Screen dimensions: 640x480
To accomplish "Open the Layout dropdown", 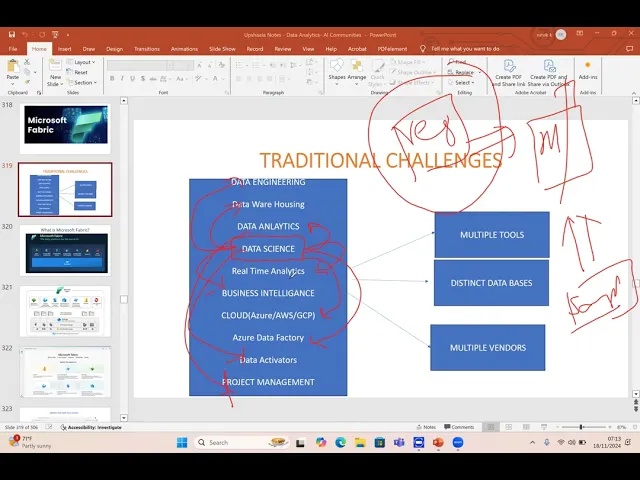I will coord(81,62).
